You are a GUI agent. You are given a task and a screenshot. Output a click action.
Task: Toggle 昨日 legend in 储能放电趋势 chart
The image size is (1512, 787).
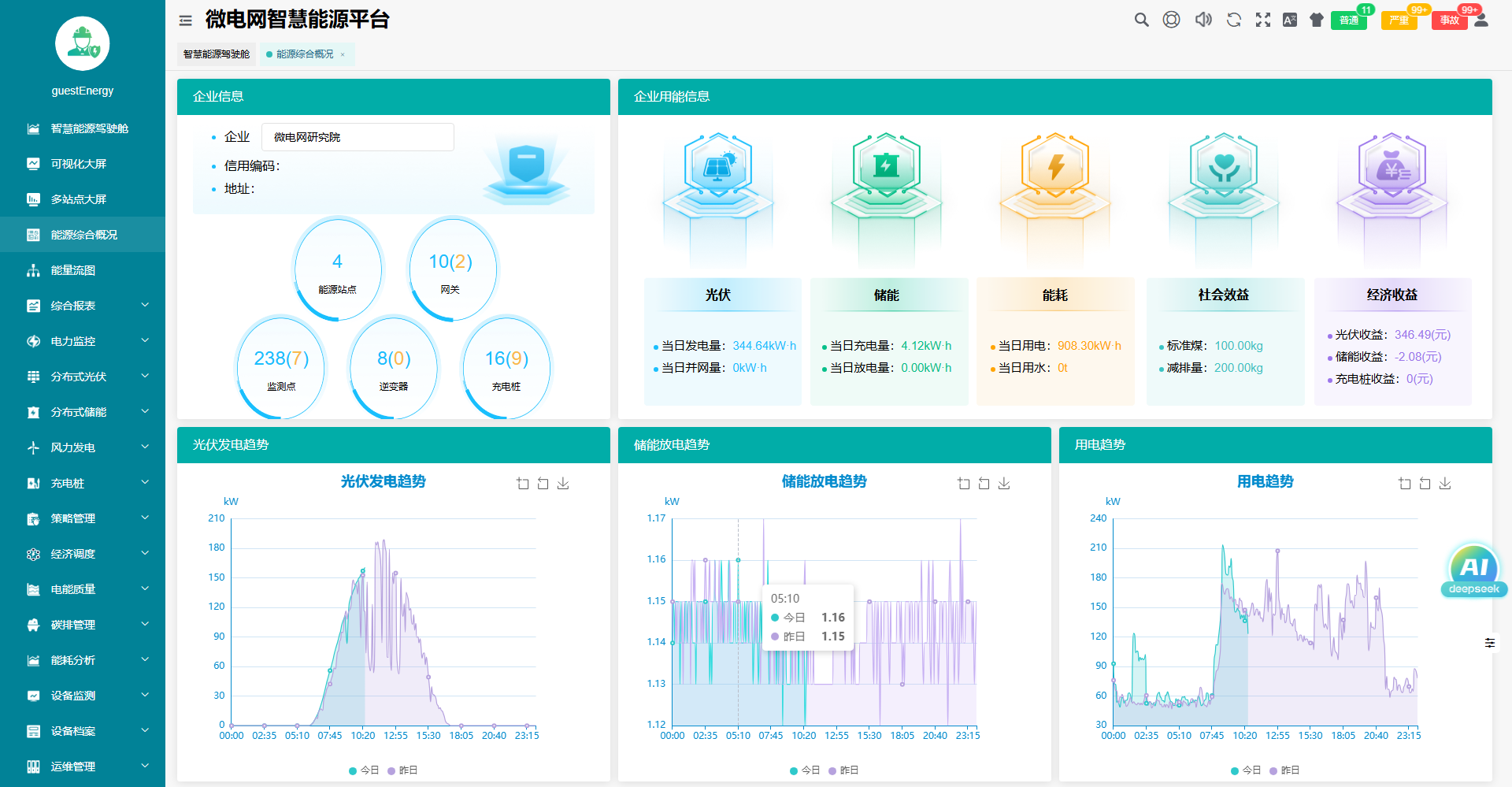[843, 770]
